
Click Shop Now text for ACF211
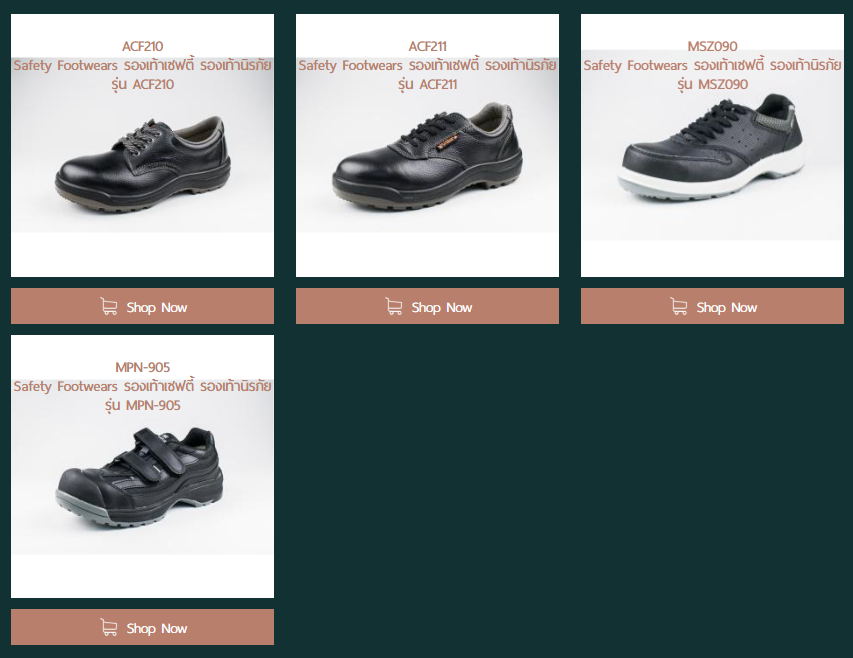point(442,307)
